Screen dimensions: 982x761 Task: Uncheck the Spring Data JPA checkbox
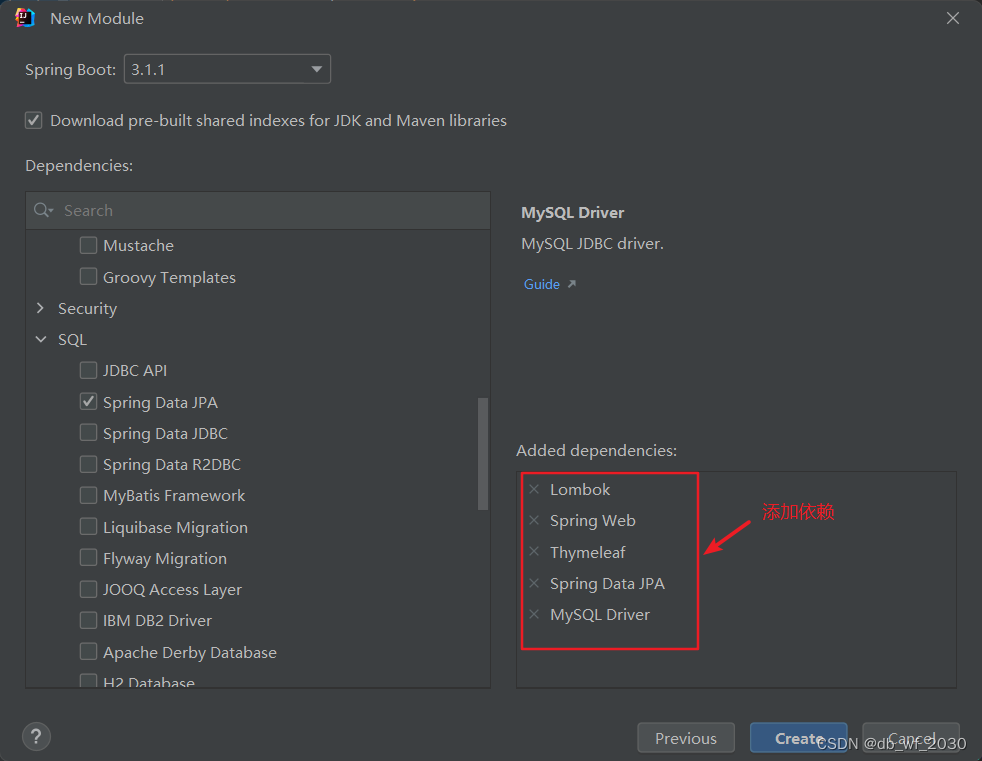coord(88,401)
